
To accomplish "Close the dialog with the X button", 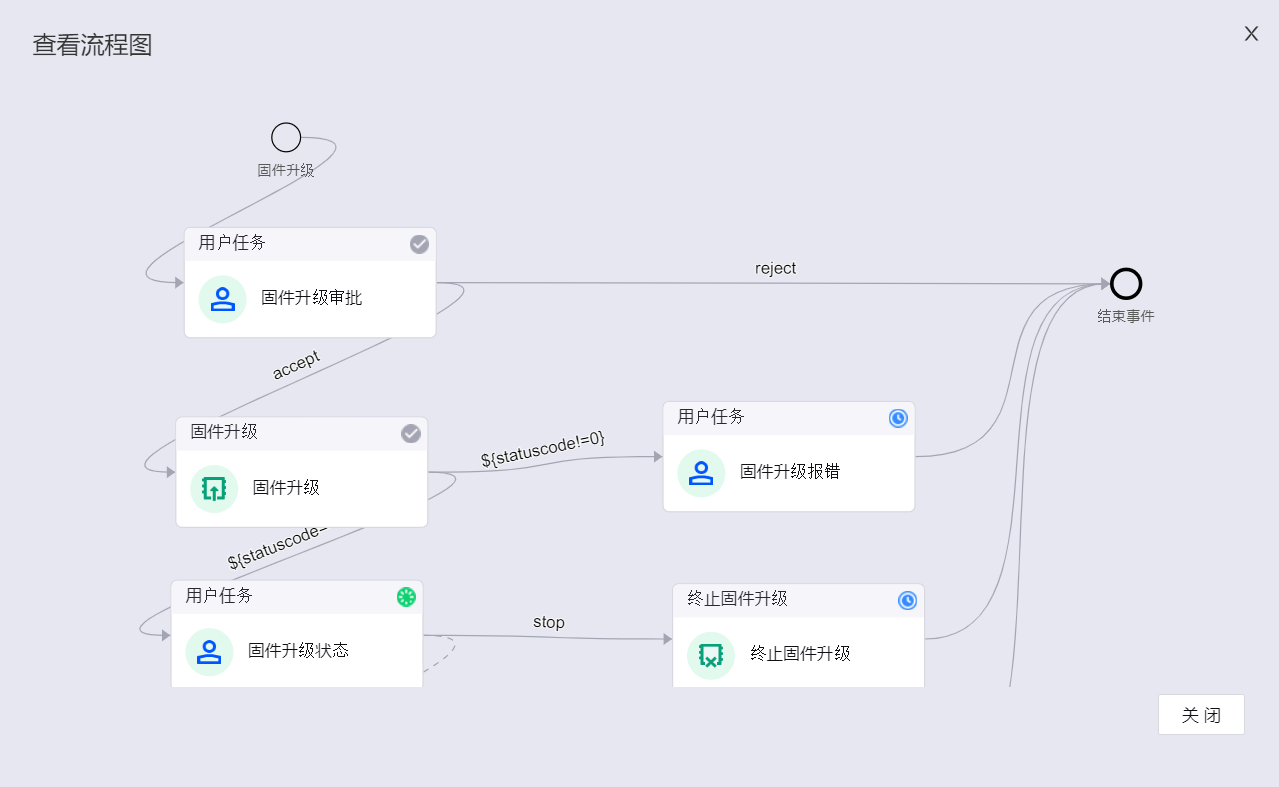I will coord(1251,34).
